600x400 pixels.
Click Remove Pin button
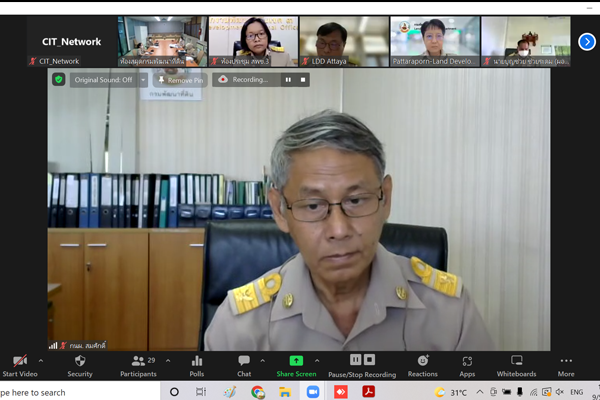(x=181, y=80)
